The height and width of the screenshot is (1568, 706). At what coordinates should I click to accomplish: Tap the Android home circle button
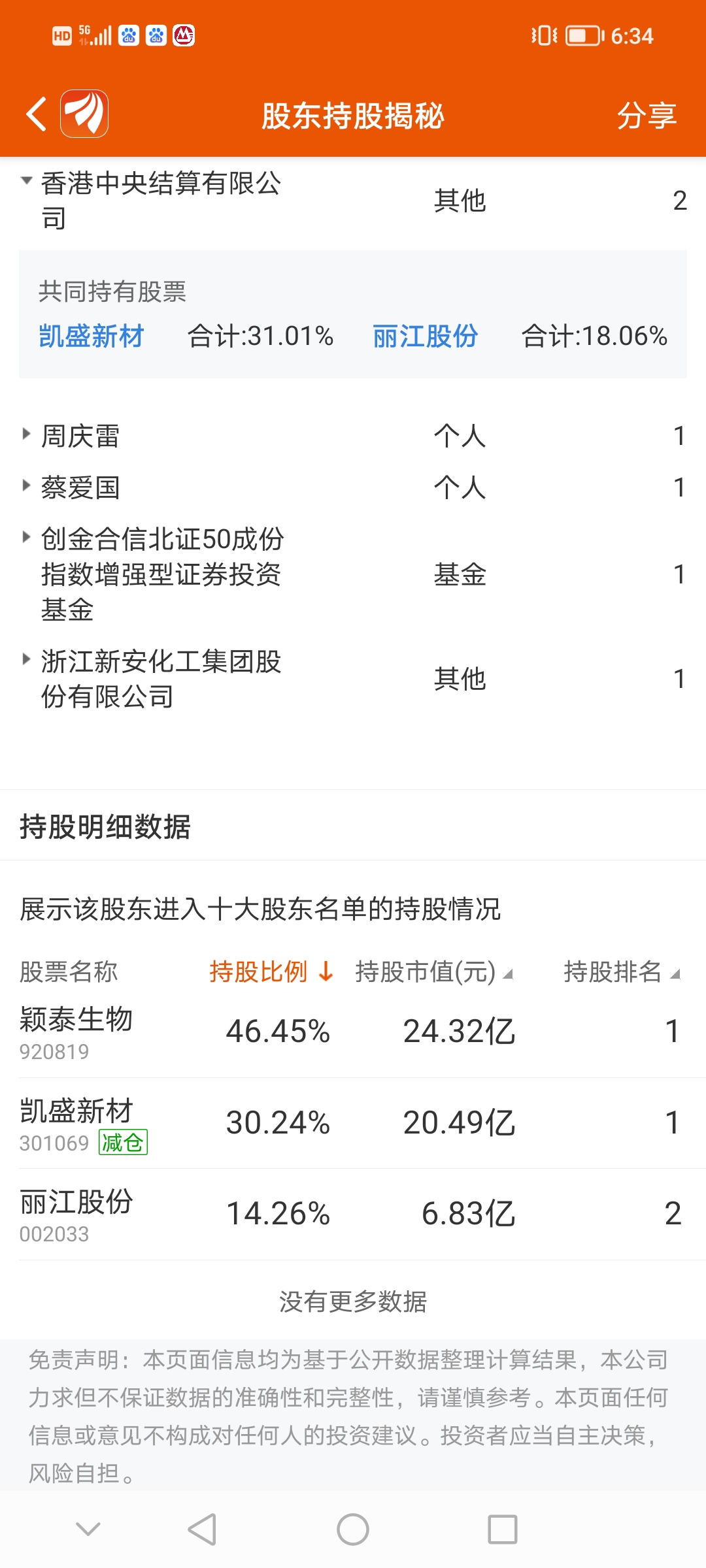coord(353,1529)
